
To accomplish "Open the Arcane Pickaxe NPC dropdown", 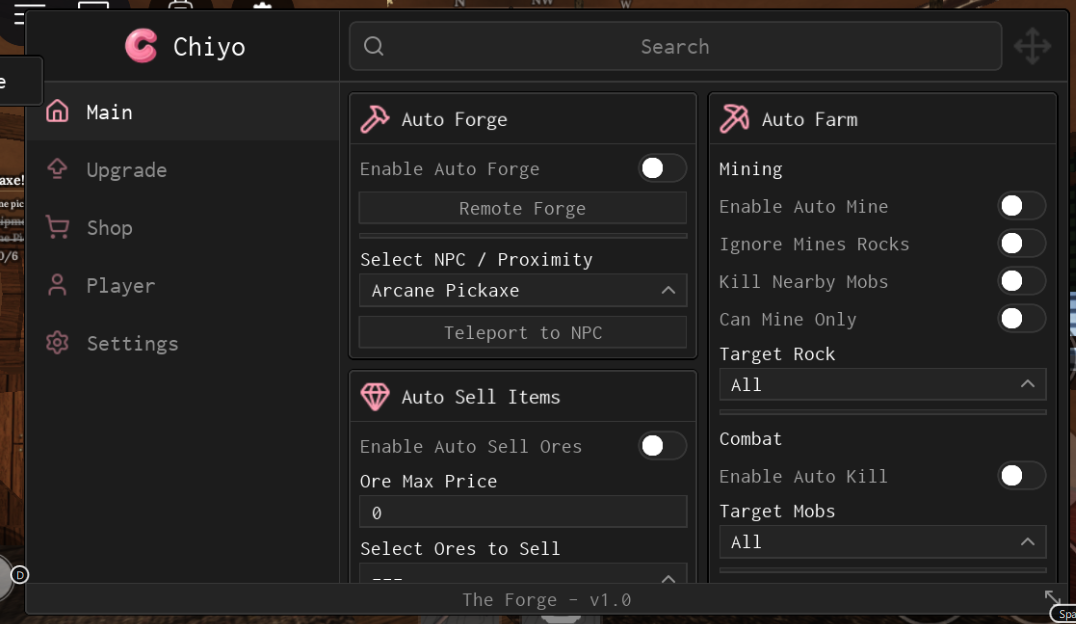I will [522, 291].
